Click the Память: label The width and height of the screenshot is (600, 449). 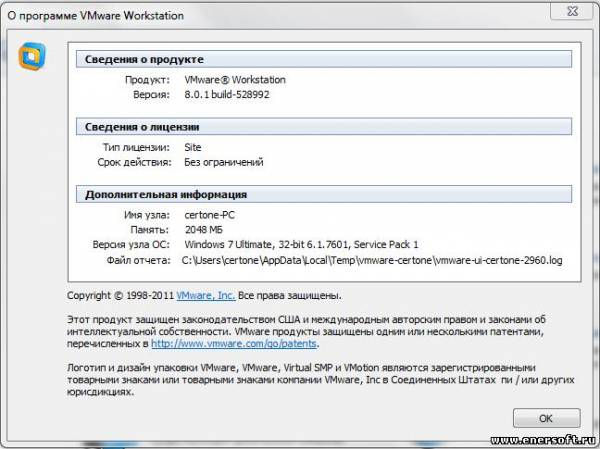[x=150, y=230]
